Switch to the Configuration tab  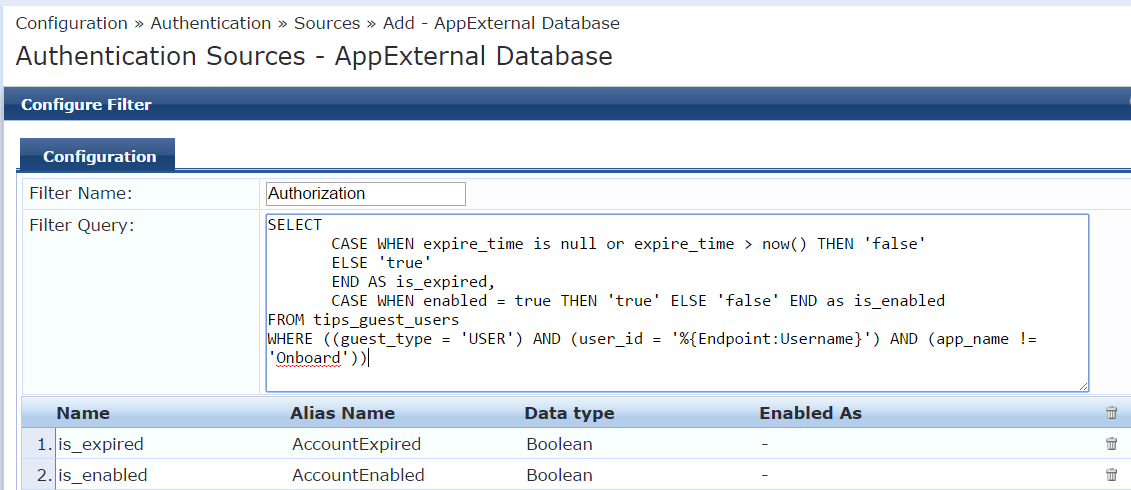[98, 156]
